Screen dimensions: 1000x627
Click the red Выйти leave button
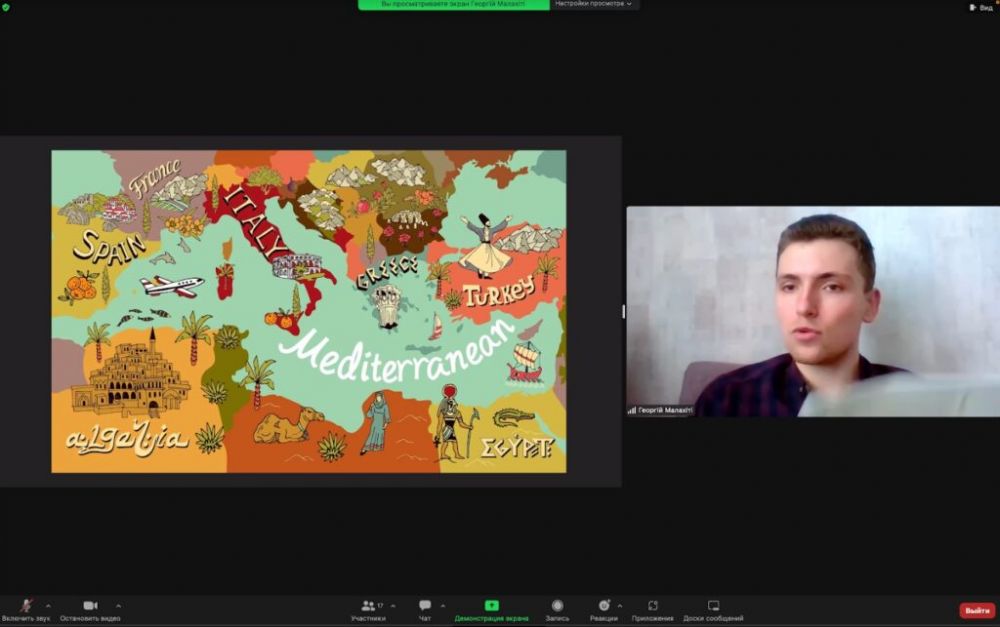(976, 610)
